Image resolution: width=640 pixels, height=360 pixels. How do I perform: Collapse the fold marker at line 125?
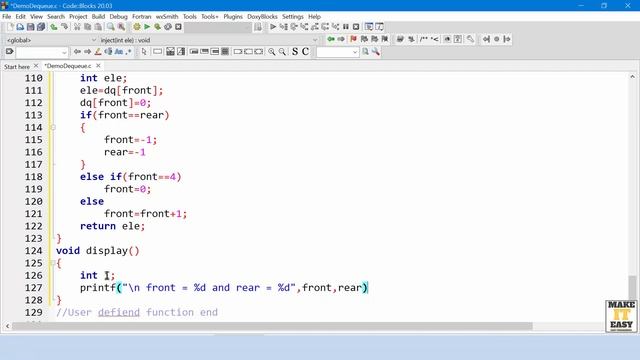pyautogui.click(x=53, y=263)
